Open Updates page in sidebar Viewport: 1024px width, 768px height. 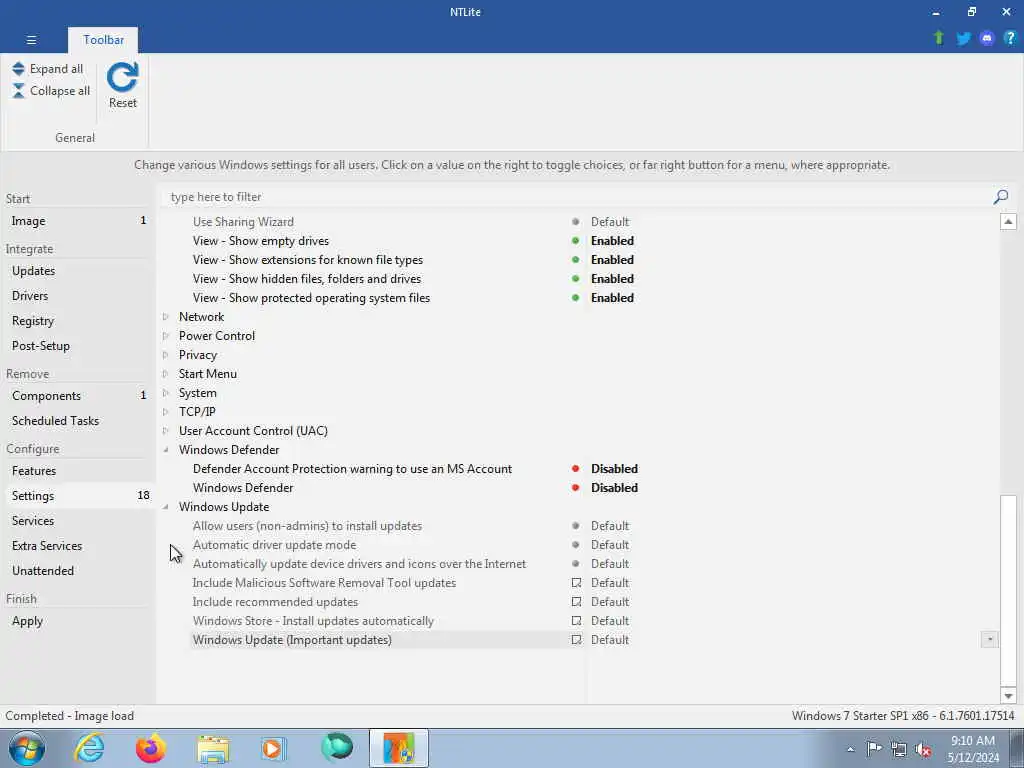[78, 271]
